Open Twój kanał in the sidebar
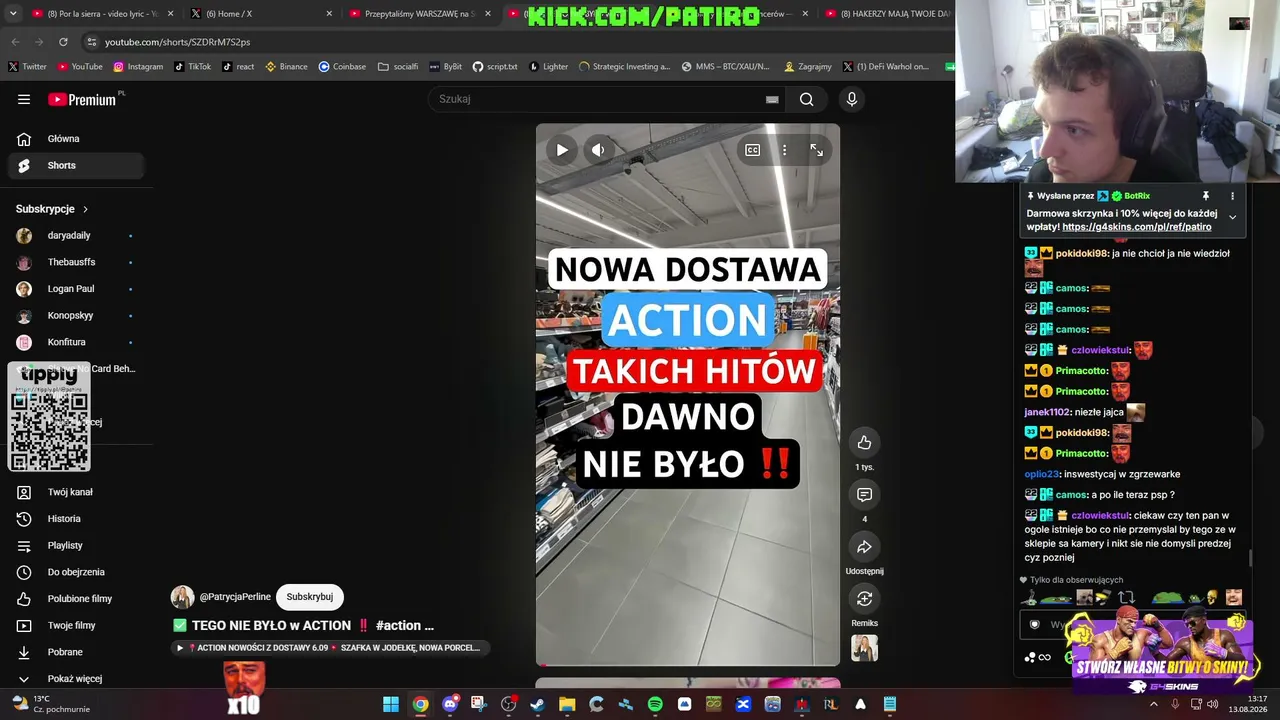This screenshot has height=720, width=1280. [x=76, y=492]
